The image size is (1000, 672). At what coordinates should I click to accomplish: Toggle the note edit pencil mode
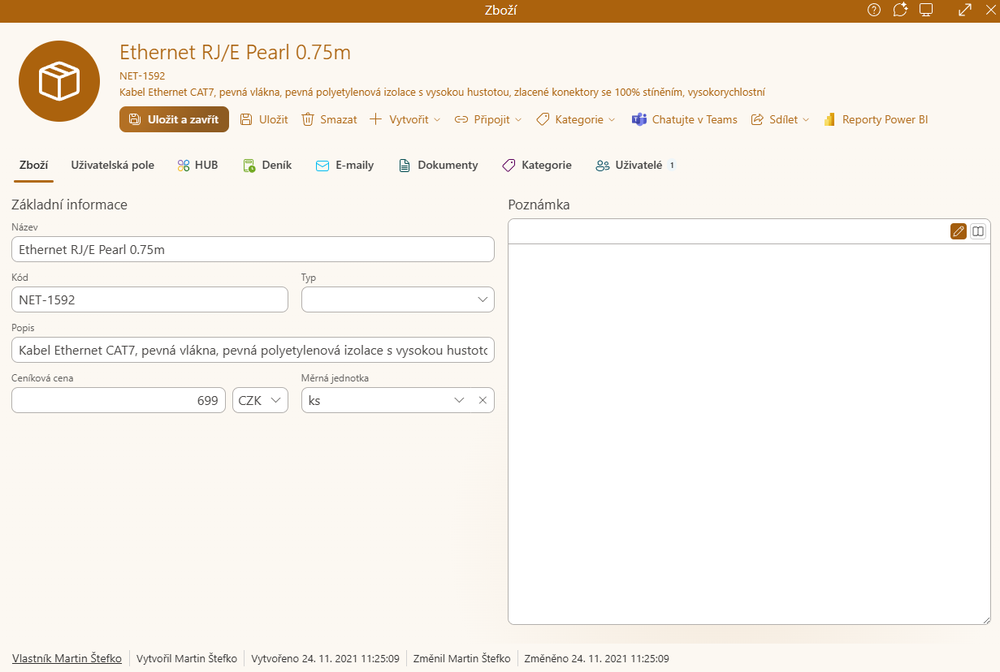coord(958,231)
